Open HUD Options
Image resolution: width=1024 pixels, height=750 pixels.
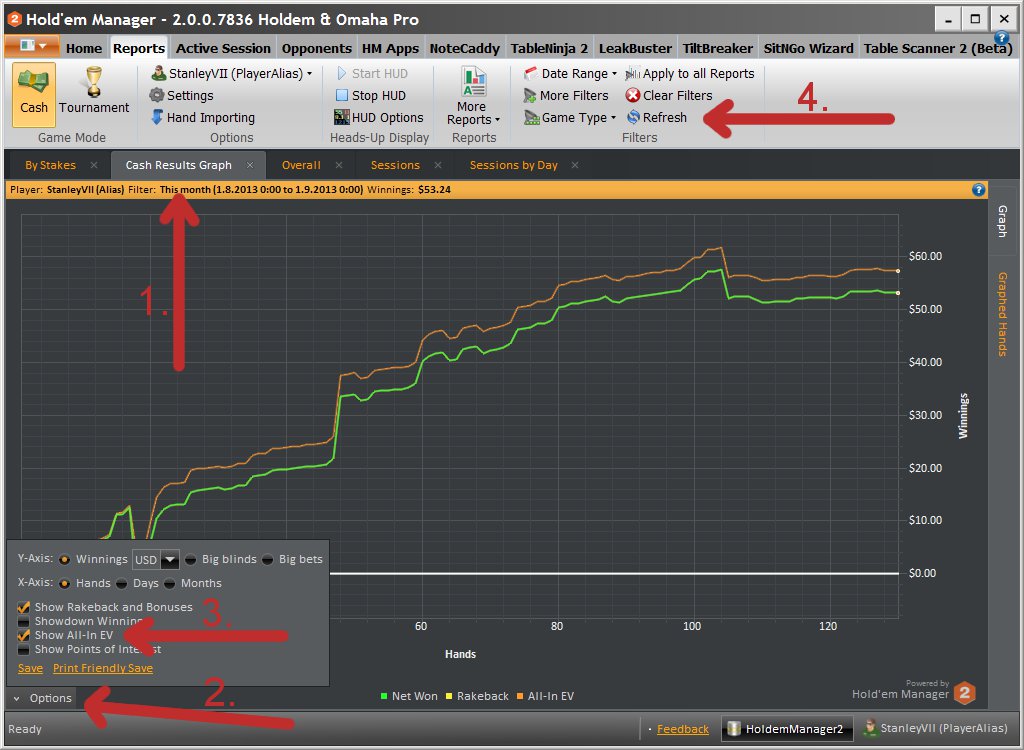[379, 118]
